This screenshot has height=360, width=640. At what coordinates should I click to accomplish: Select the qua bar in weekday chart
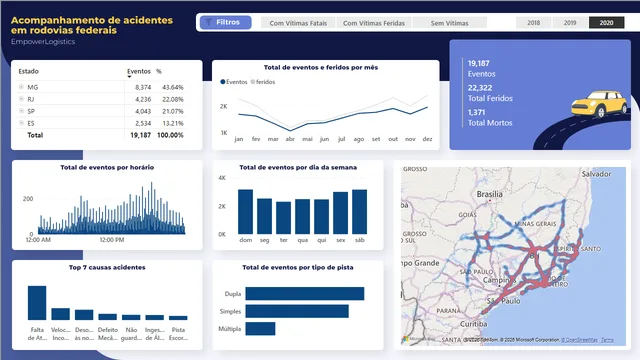(x=302, y=216)
